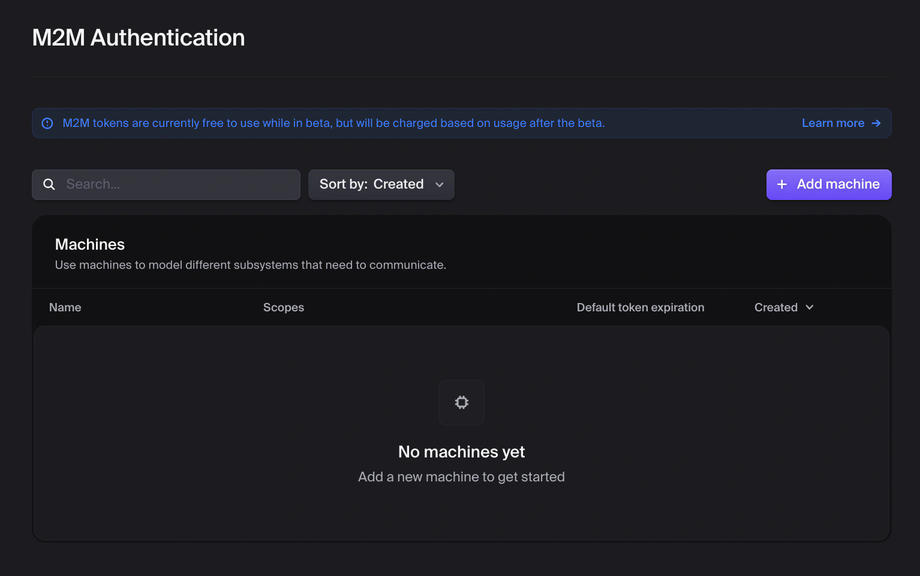
Task: Click the Add machine button
Action: 828,184
